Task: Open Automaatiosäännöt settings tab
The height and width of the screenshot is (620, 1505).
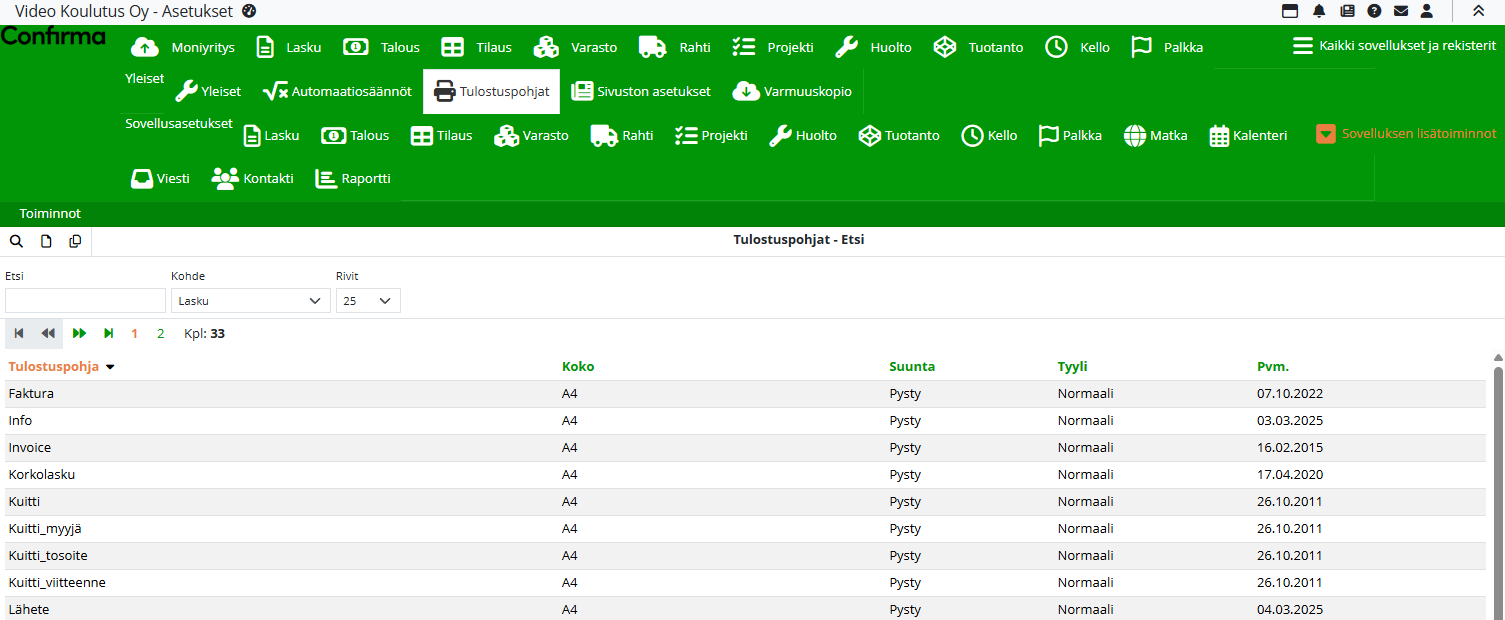Action: [337, 91]
